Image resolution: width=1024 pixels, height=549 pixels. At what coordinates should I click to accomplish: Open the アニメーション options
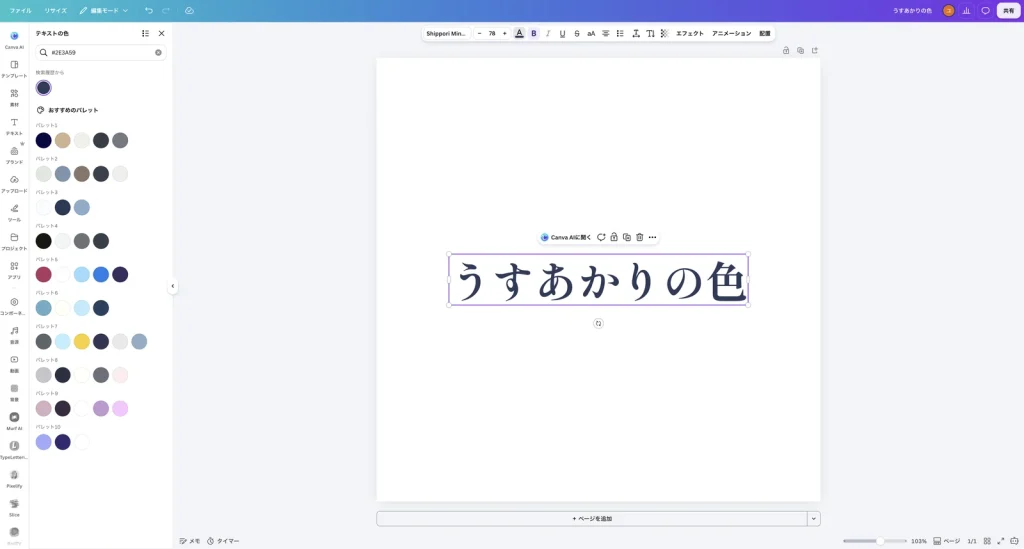[731, 33]
